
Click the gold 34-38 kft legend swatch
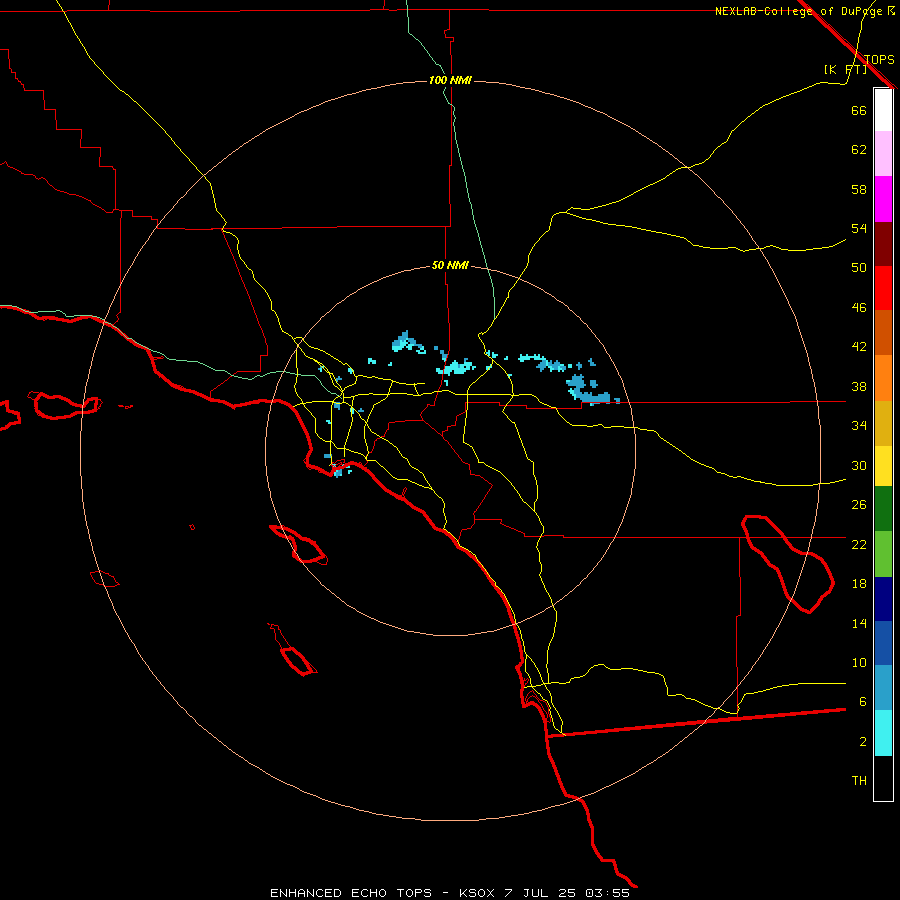[883, 423]
